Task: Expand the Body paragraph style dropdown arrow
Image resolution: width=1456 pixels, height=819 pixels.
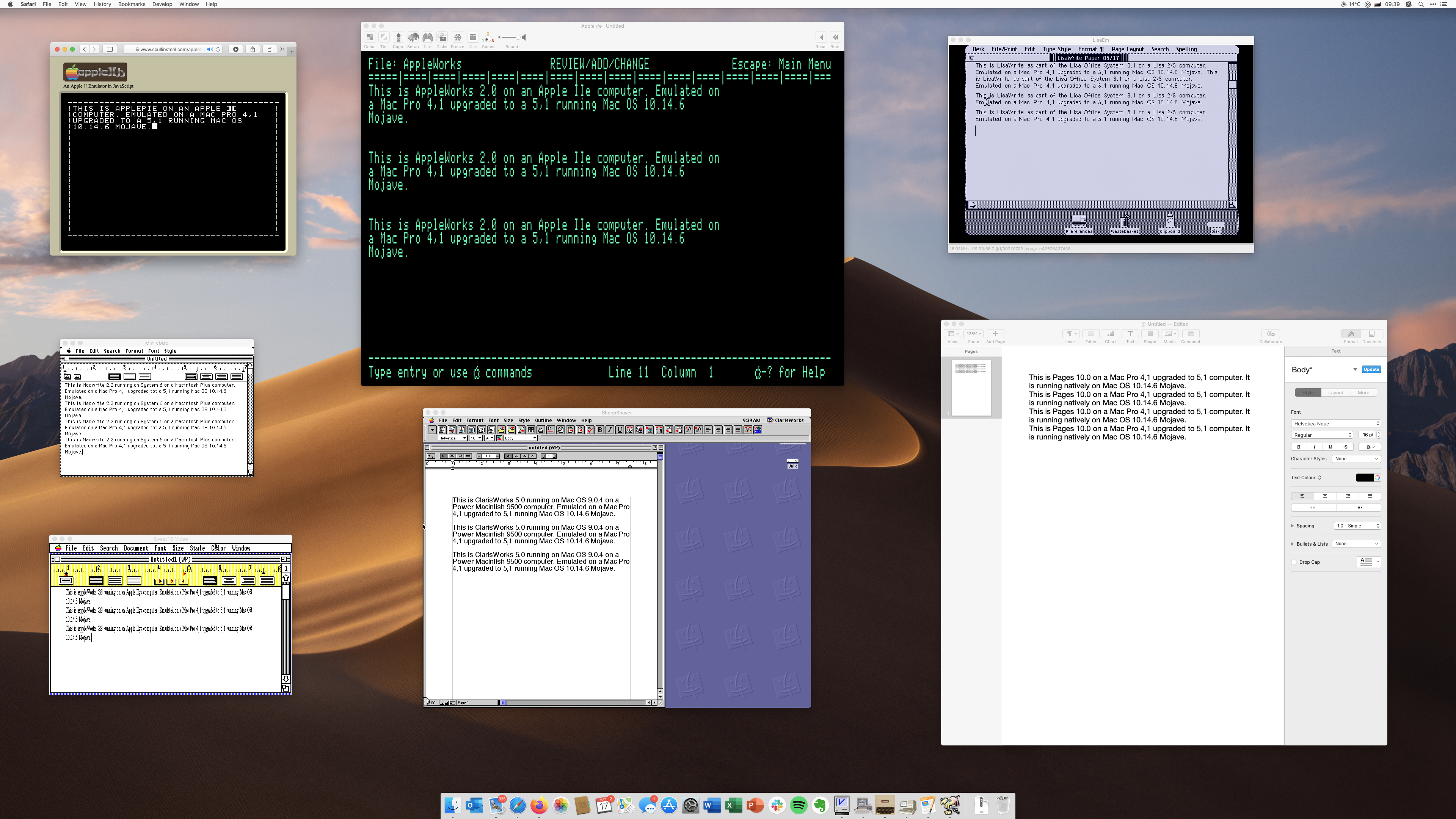Action: tap(1355, 369)
